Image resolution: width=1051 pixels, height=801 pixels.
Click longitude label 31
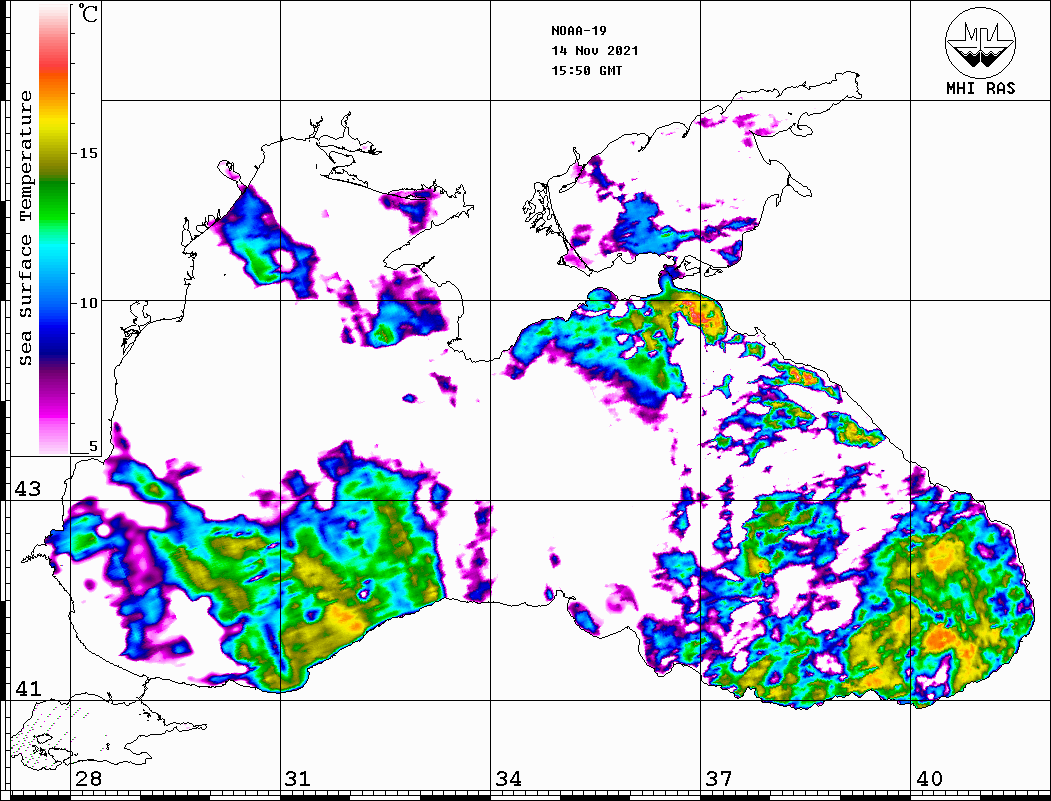pyautogui.click(x=298, y=778)
